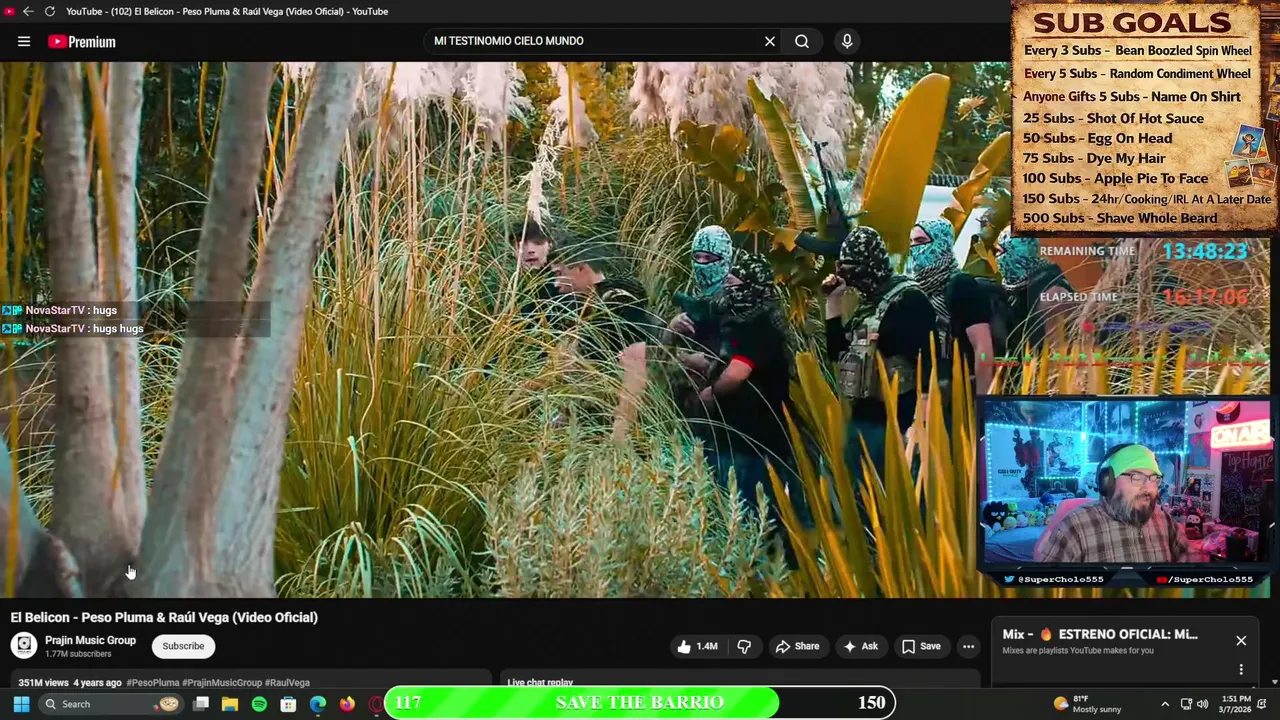Click the video player to pause
The image size is (1280, 720).
(490, 330)
